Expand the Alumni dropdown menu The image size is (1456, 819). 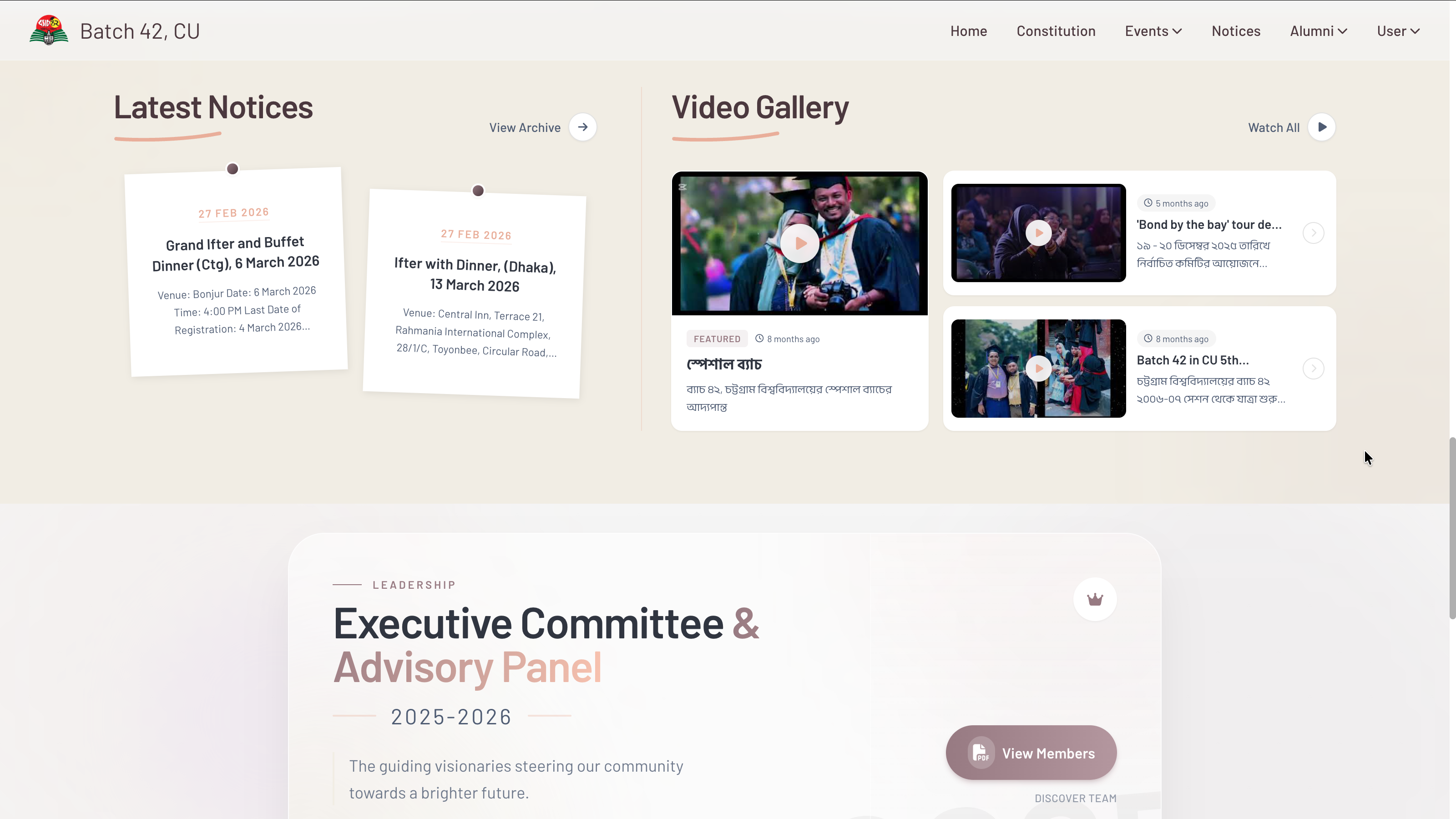[x=1319, y=31]
